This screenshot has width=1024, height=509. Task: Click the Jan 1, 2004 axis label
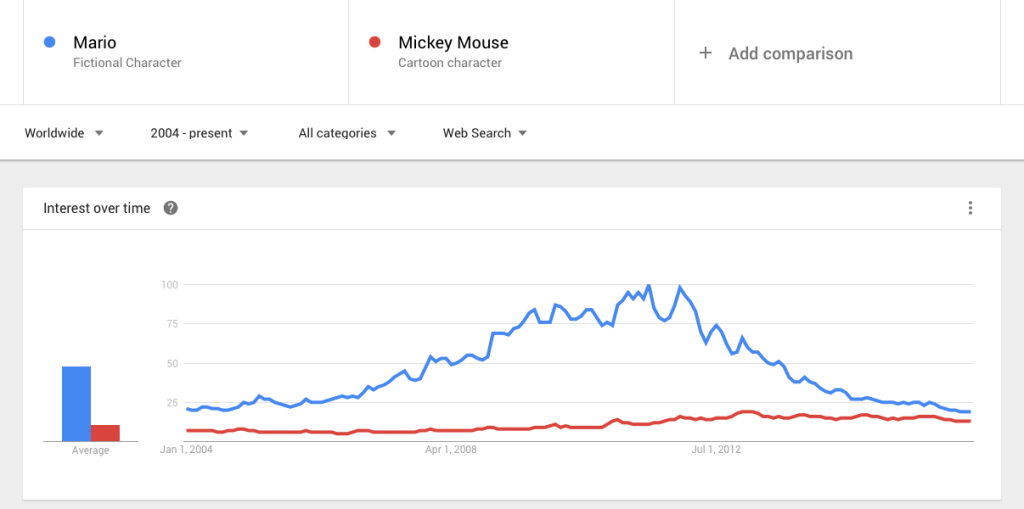(187, 450)
